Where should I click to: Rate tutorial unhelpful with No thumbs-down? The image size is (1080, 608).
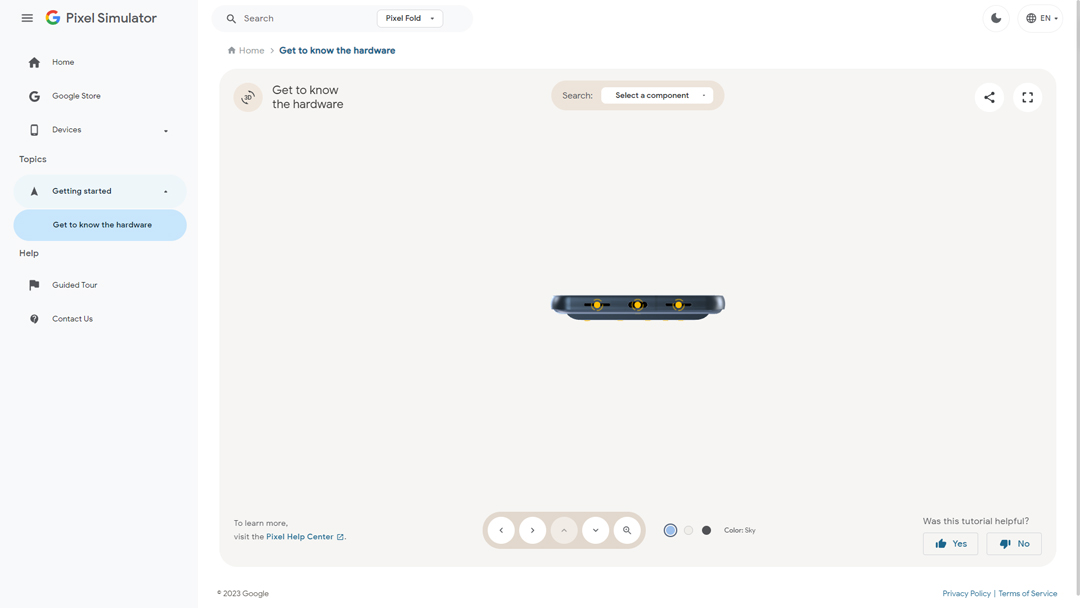pos(1014,543)
